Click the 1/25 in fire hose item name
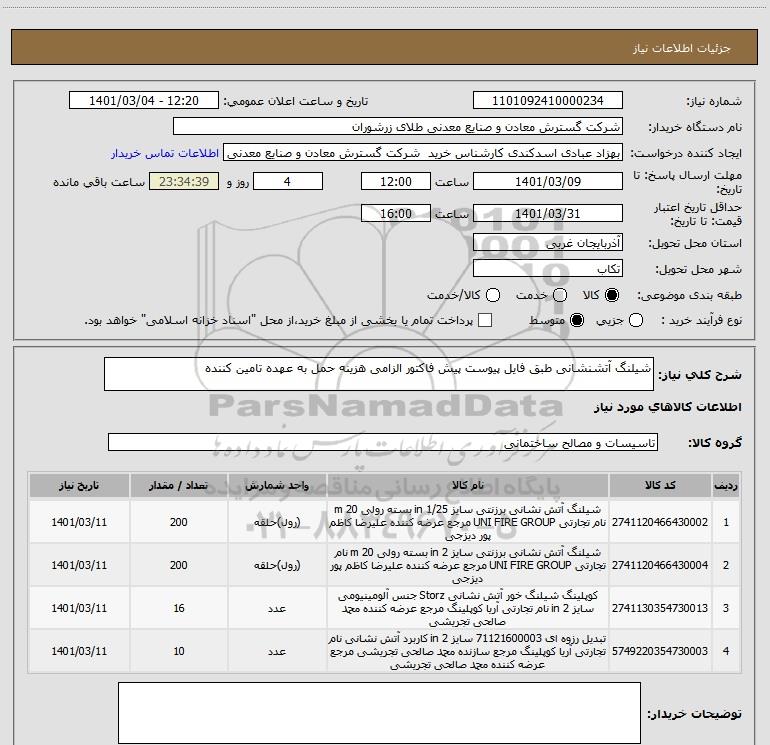 (468, 522)
